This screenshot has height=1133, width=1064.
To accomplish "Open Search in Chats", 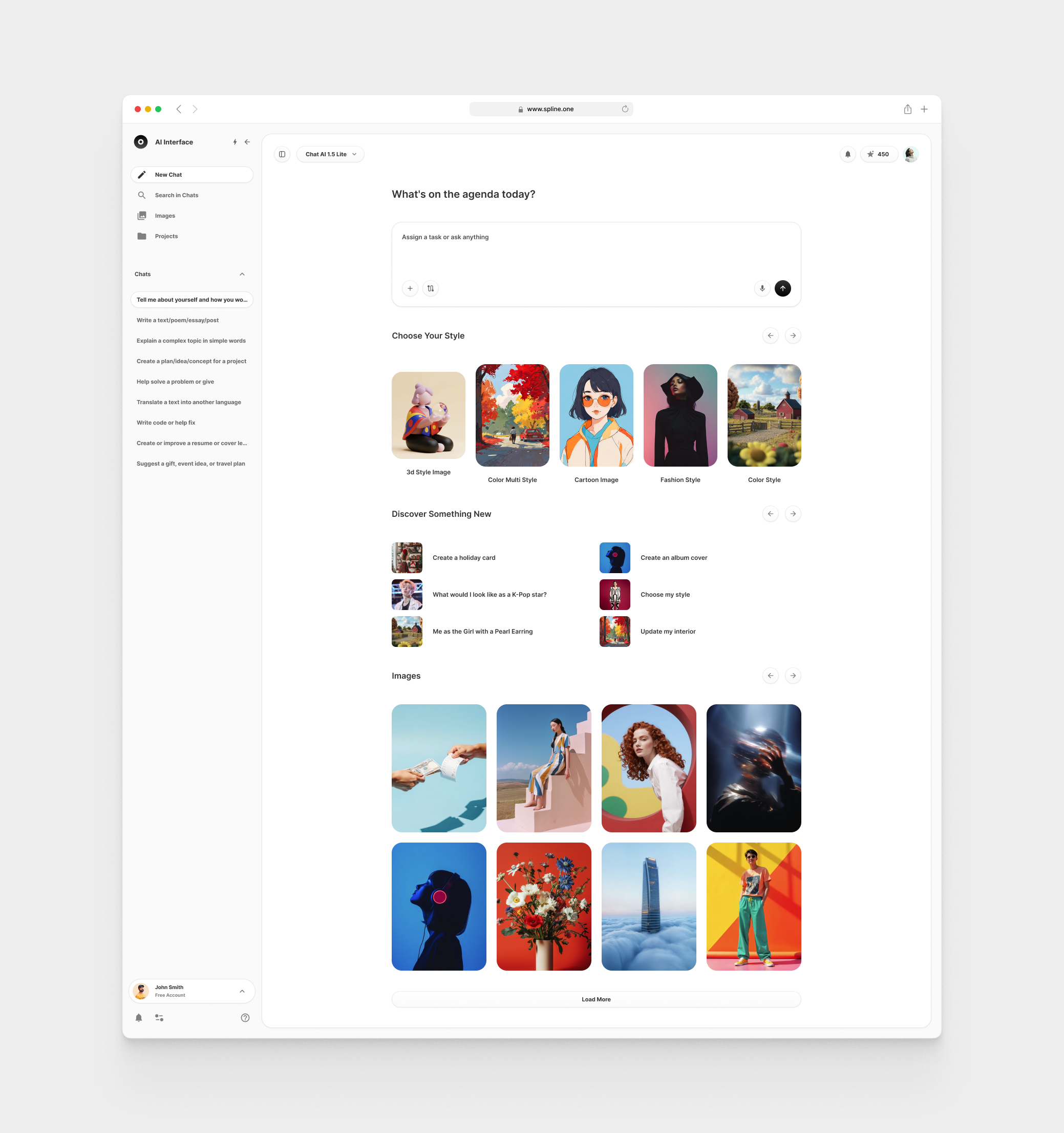I will point(192,196).
